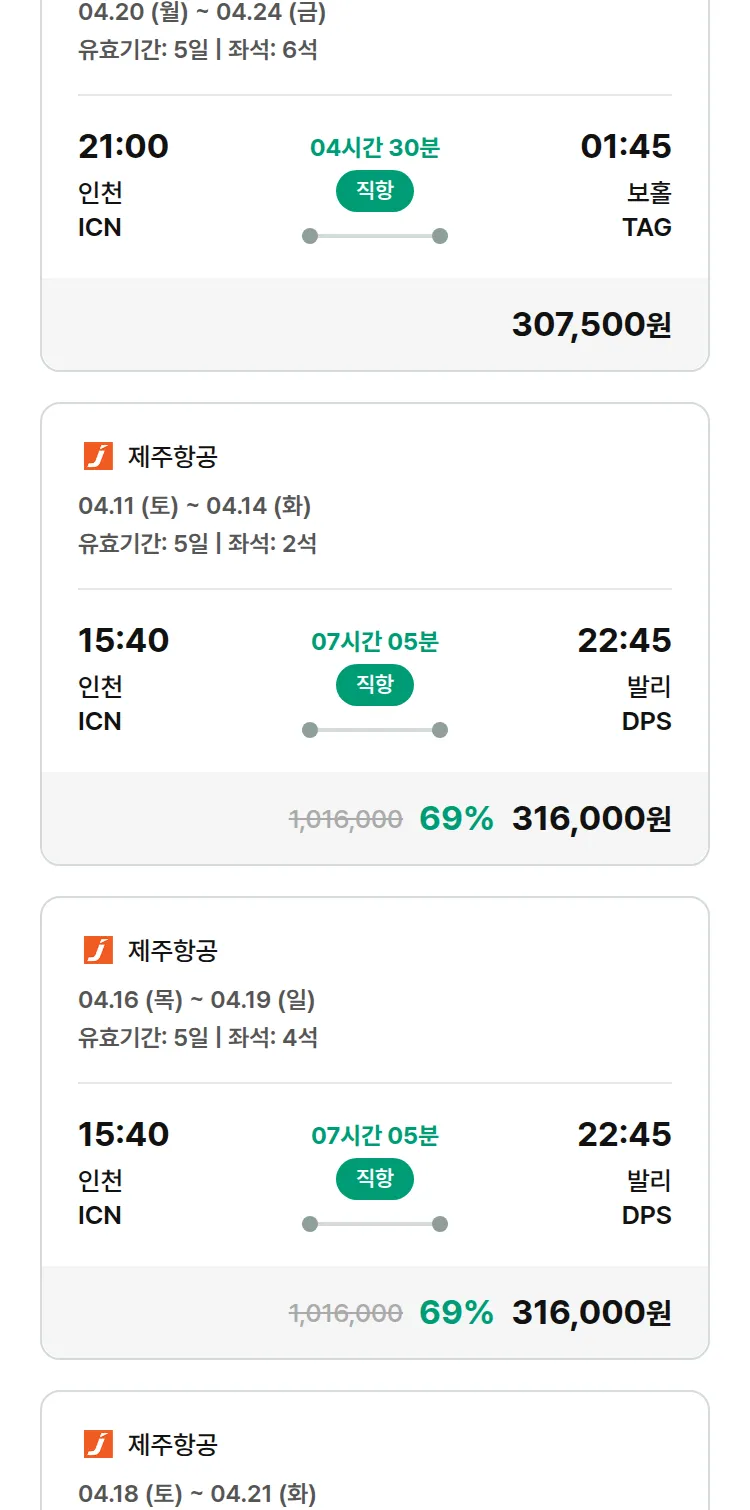This screenshot has width=750, height=1510.
Task: Click Jeju Air logo on 04.16 flight card
Action: pos(98,950)
